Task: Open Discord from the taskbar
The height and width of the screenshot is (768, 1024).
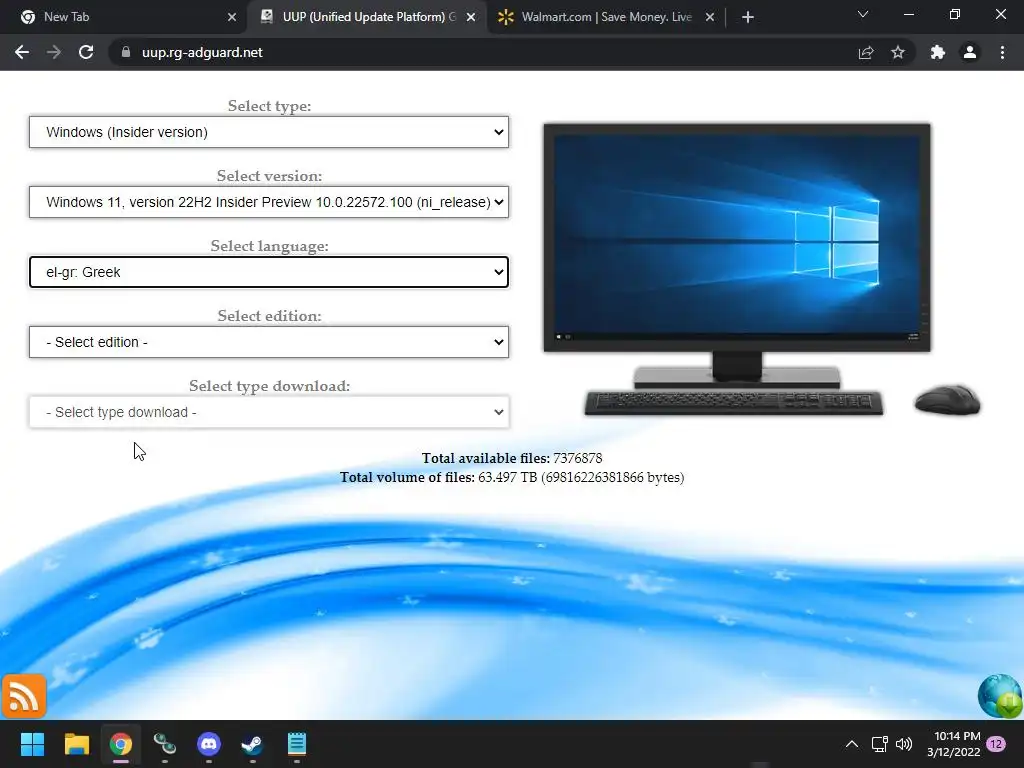Action: (x=209, y=744)
